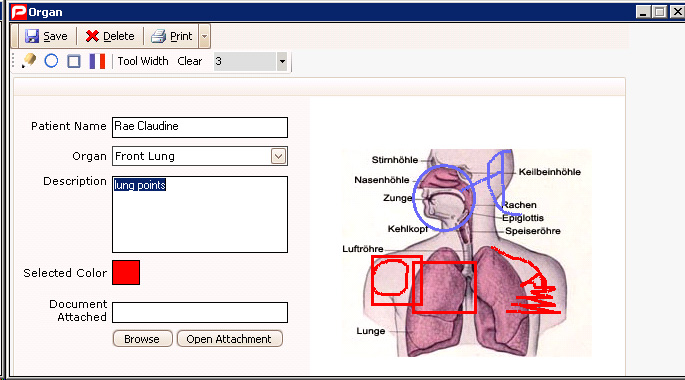Expand the Organ combo box
This screenshot has width=685, height=380.
(x=278, y=156)
